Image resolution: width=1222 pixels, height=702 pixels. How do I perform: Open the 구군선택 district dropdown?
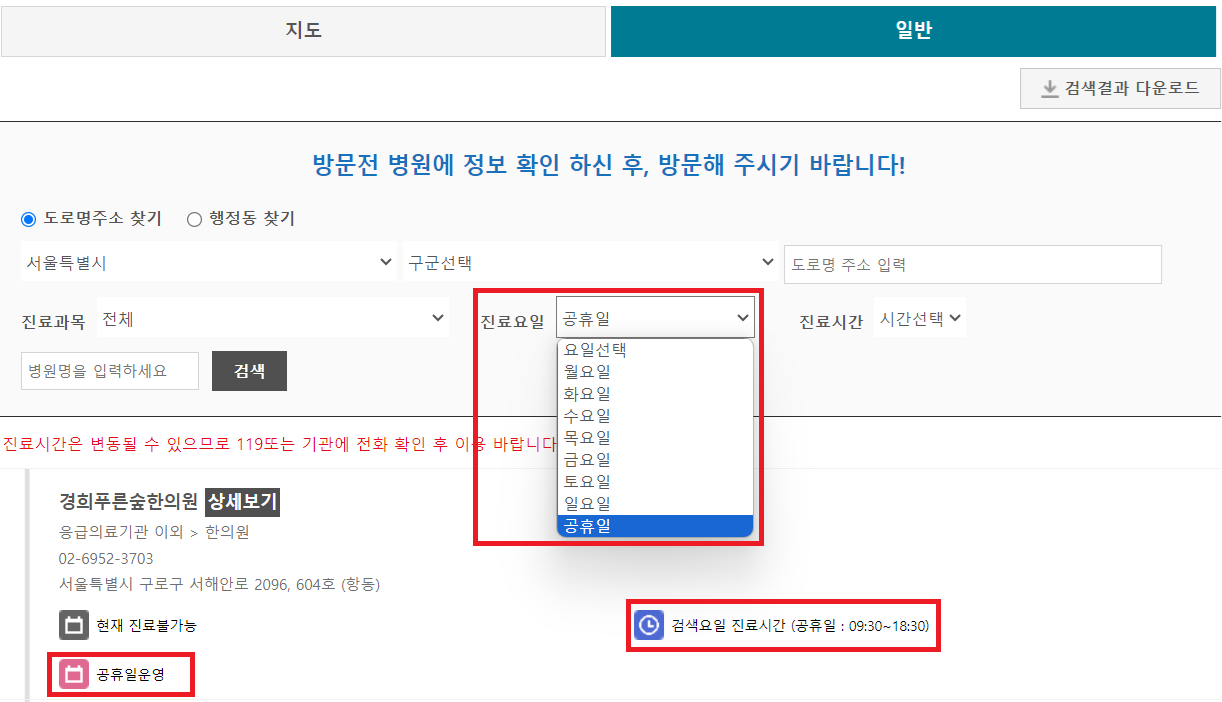point(590,263)
